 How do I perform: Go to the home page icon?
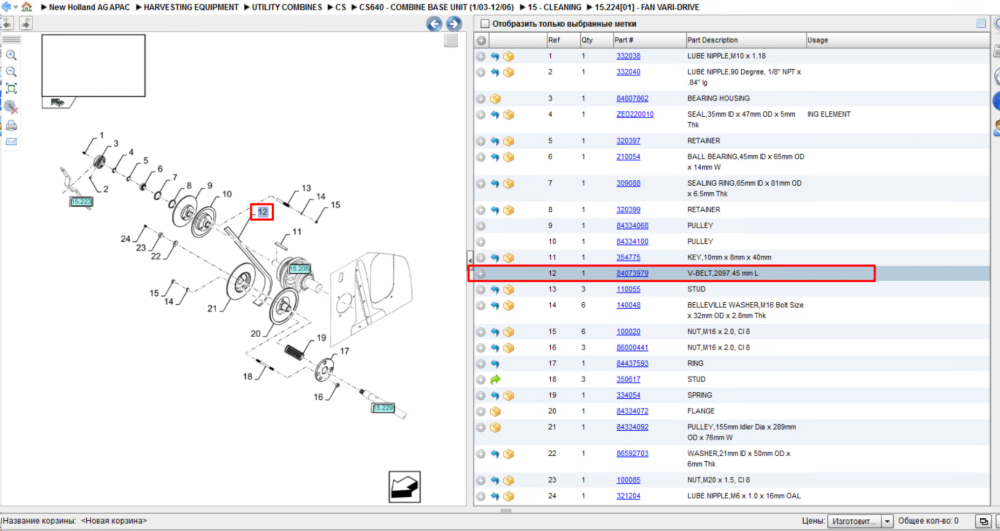[26, 7]
